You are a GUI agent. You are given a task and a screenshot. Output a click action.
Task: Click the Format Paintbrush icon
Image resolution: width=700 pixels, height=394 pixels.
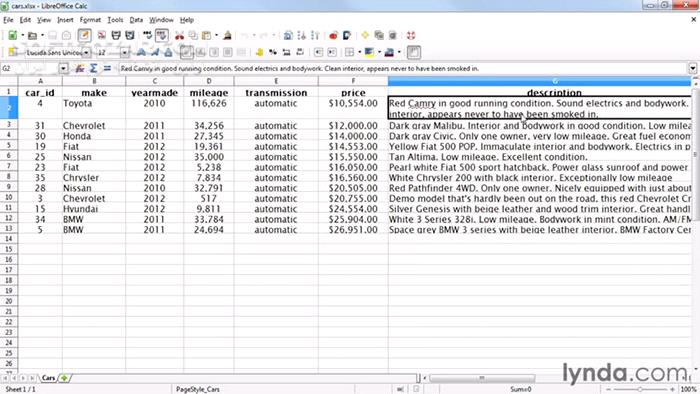[x=227, y=35]
